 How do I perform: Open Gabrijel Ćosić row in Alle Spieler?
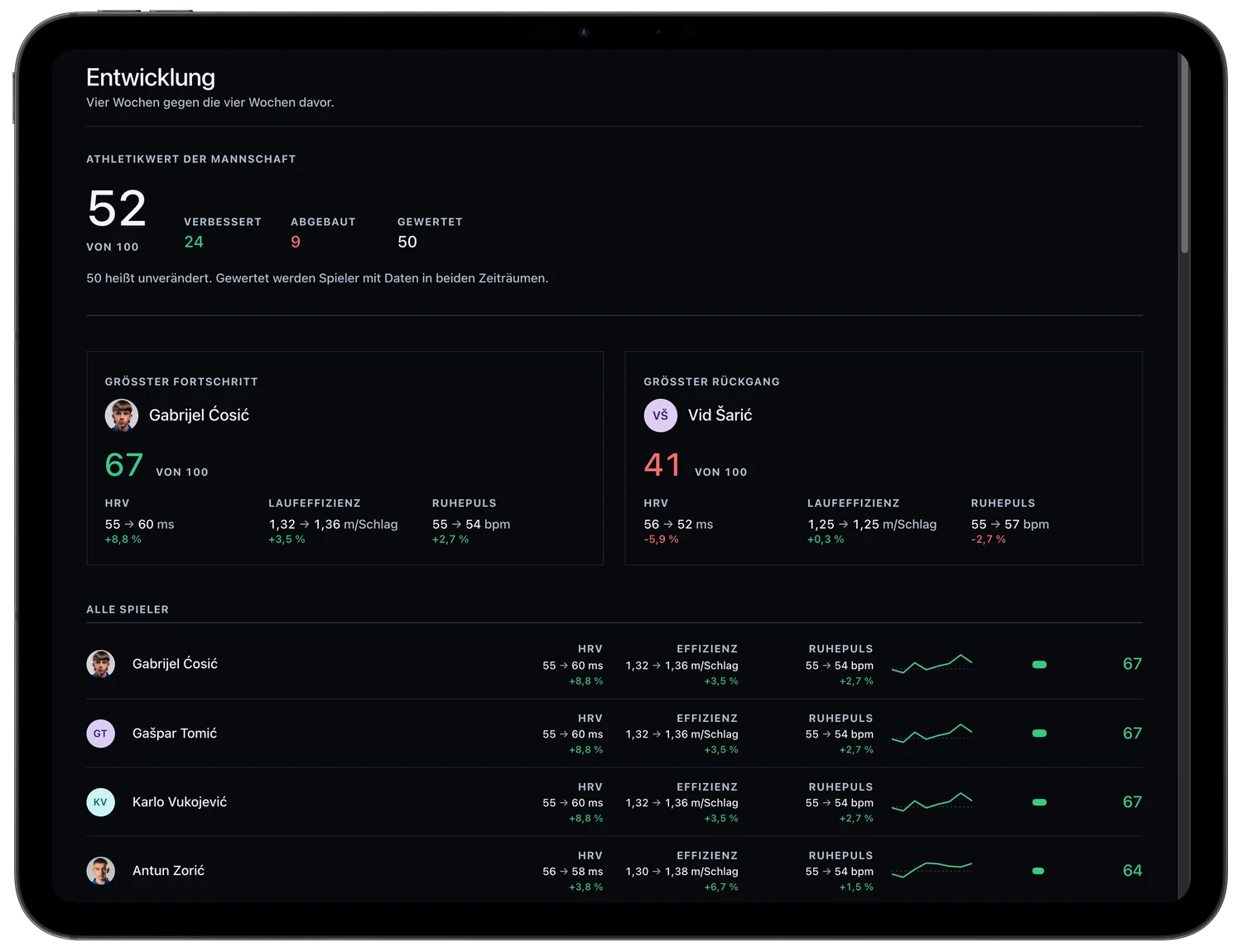(614, 664)
